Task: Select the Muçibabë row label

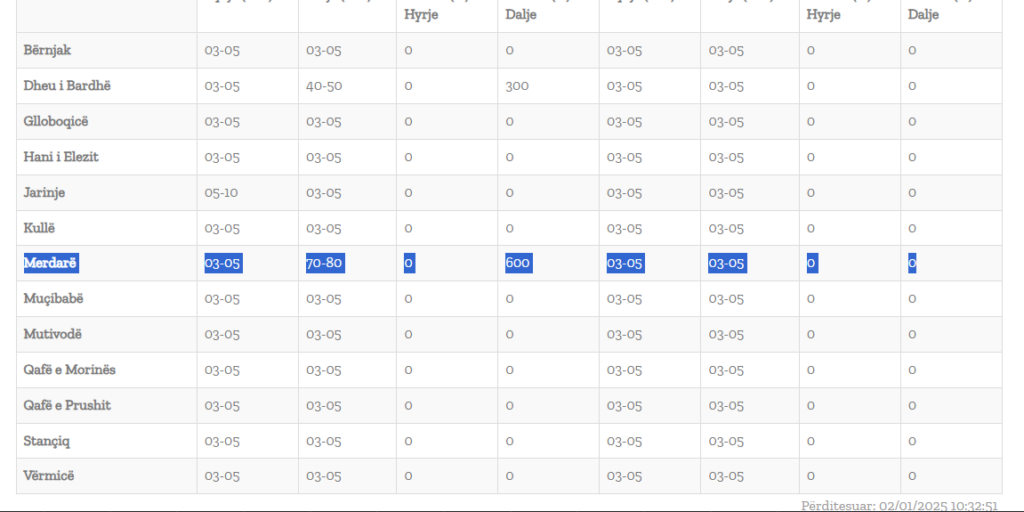Action: point(53,298)
